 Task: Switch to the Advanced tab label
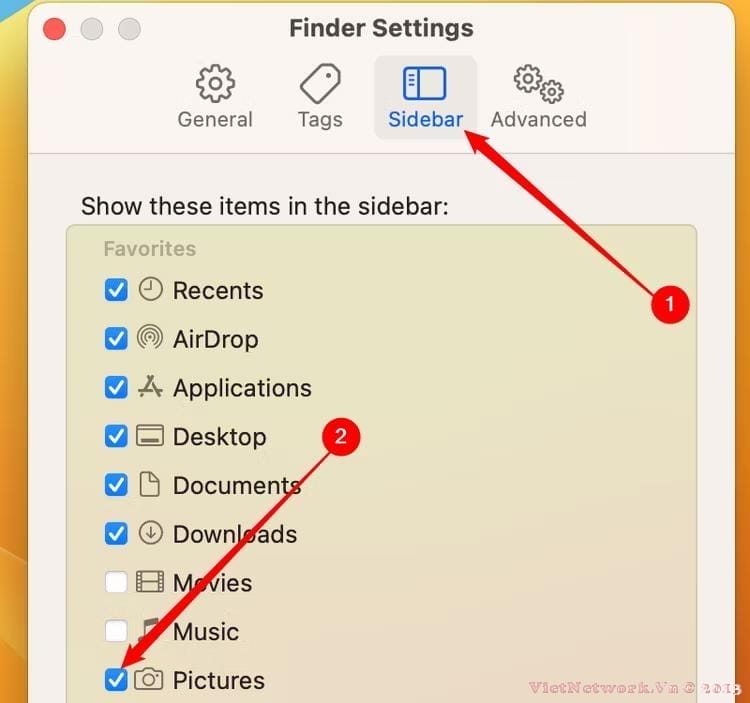(x=539, y=120)
